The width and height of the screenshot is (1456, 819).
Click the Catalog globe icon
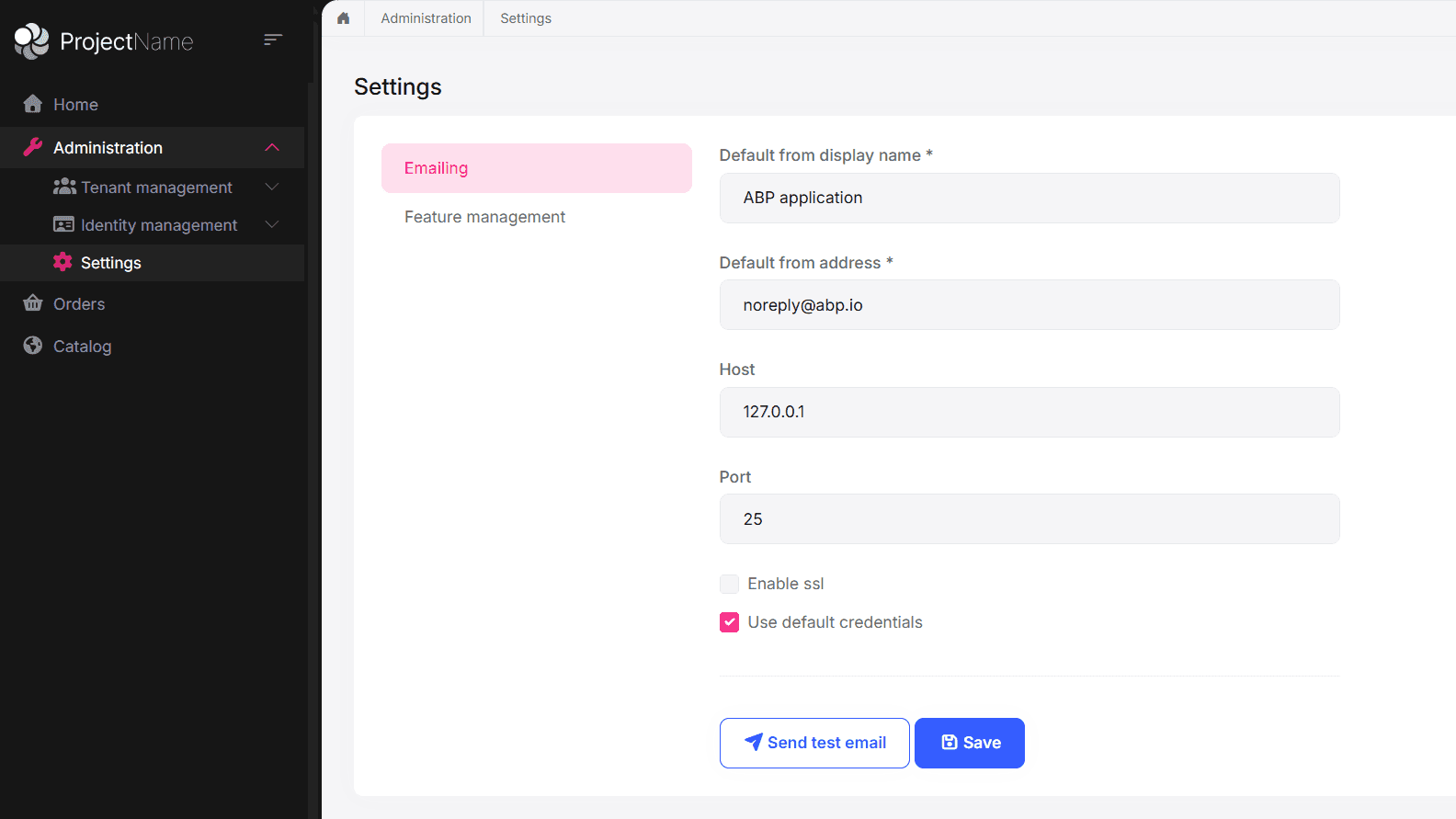[33, 346]
